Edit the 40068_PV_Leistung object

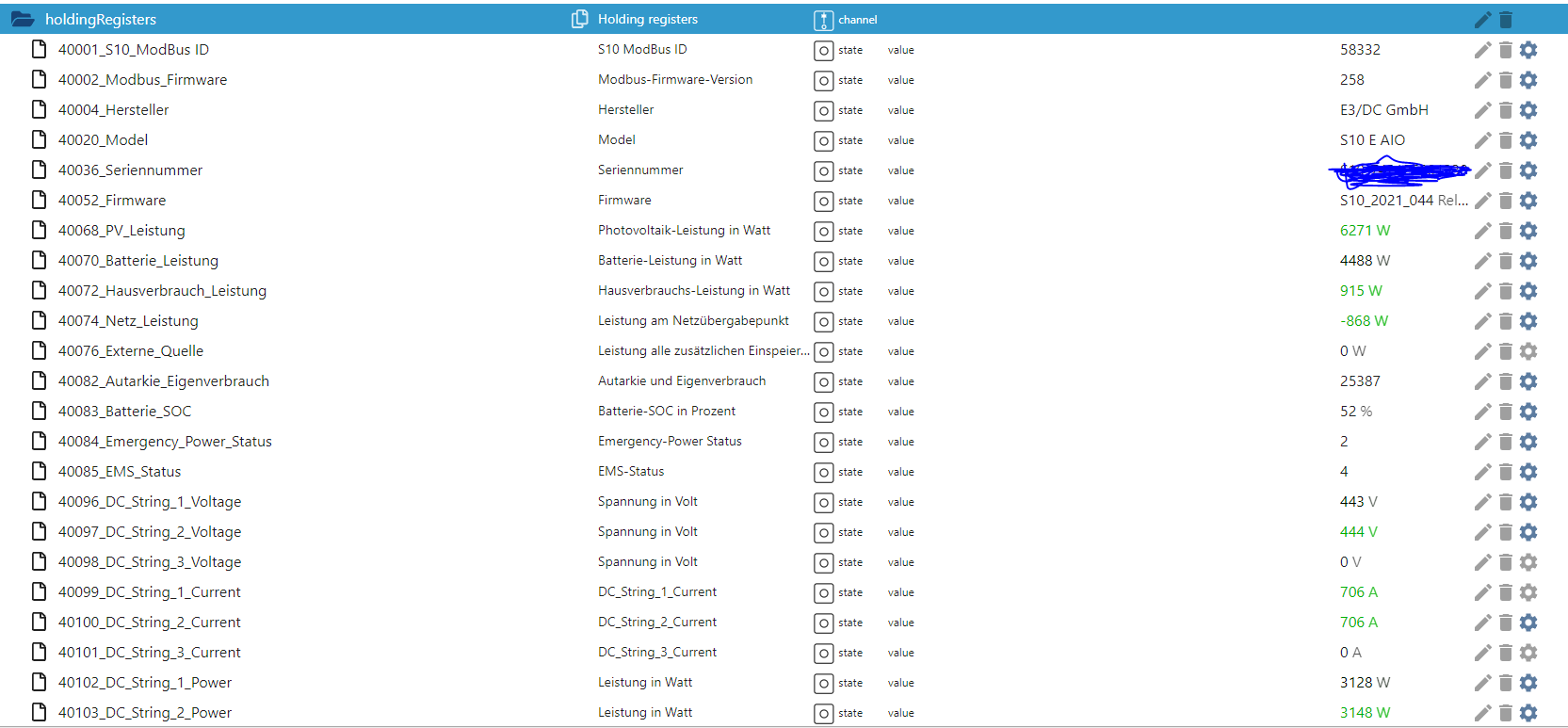pos(1482,231)
